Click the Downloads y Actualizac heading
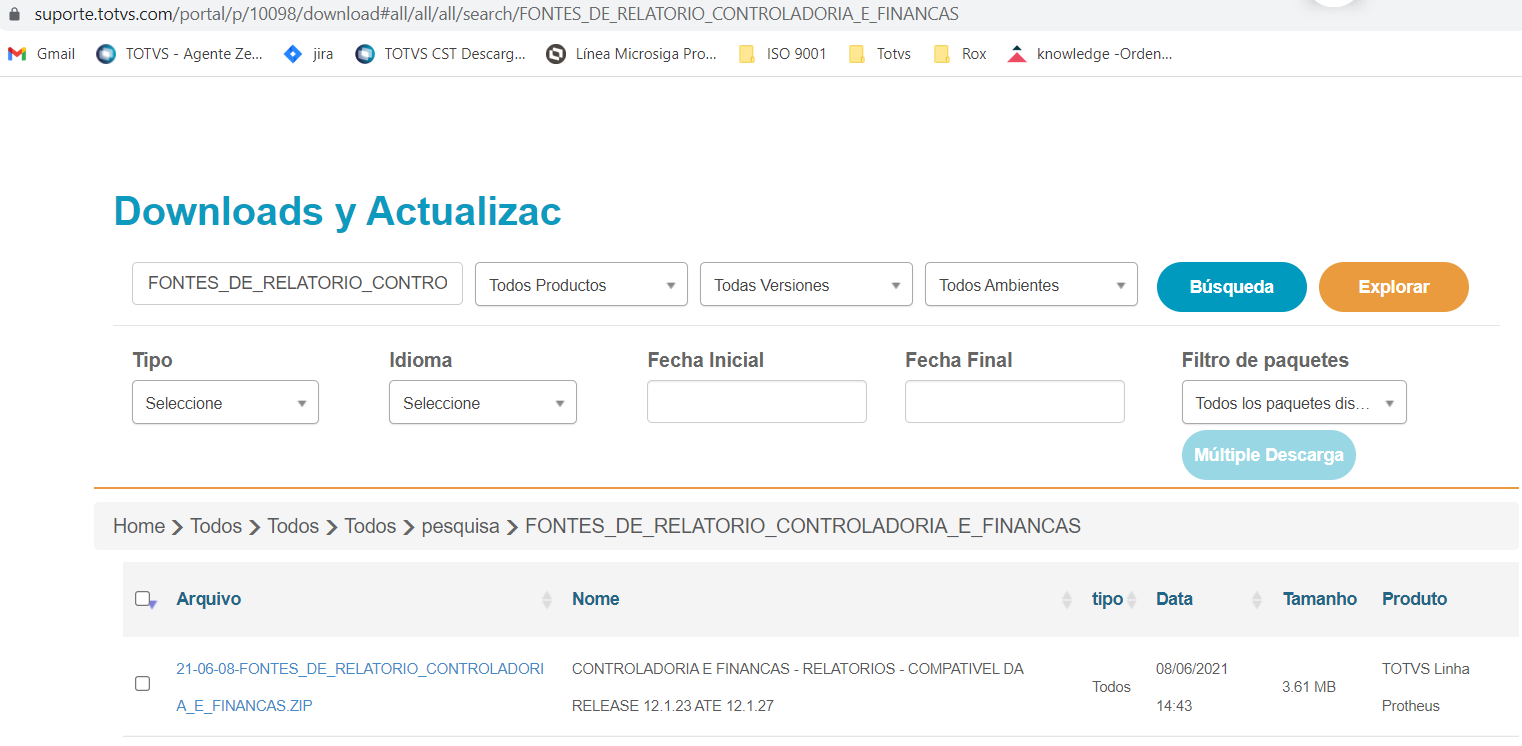Image resolution: width=1522 pixels, height=746 pixels. coord(338,211)
